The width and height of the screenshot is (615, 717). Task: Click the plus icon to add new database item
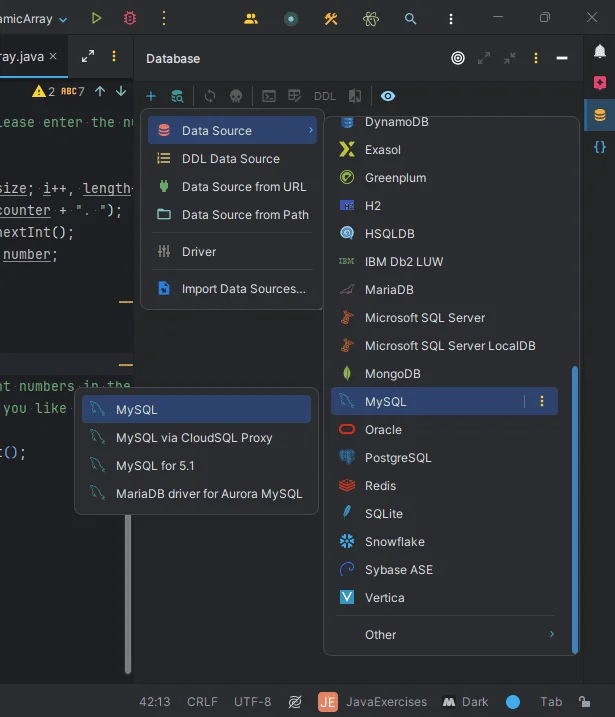click(x=151, y=96)
